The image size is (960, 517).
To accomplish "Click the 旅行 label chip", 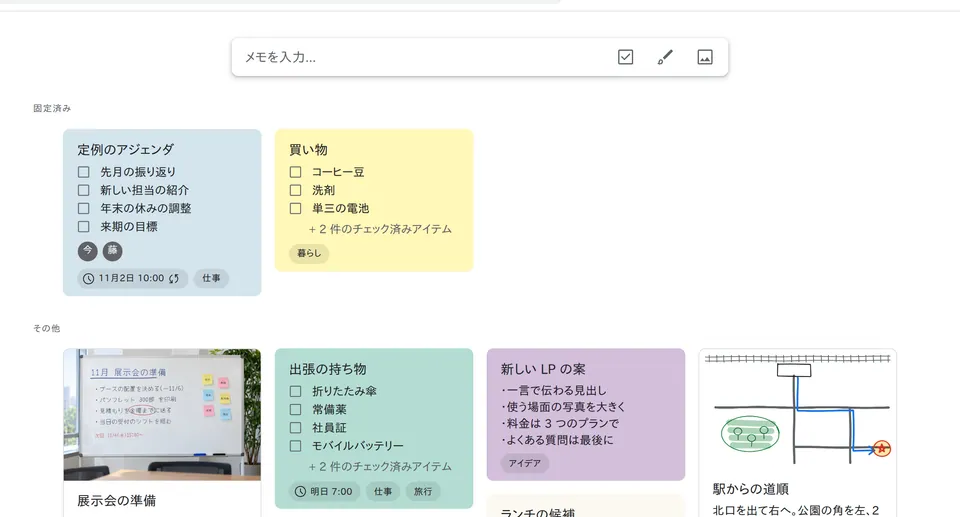I will pyautogui.click(x=422, y=491).
